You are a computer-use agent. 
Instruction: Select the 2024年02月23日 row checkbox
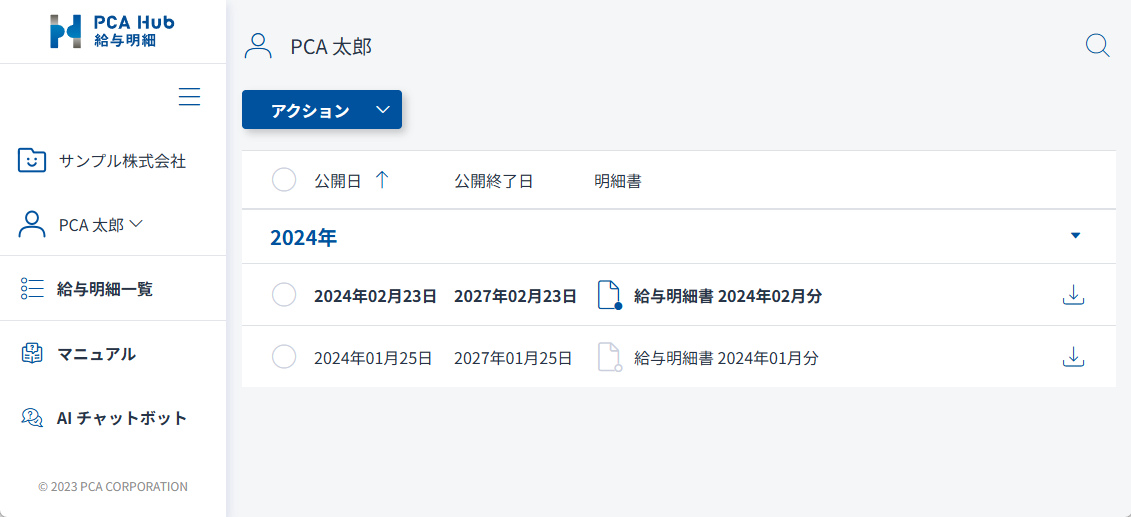284,295
